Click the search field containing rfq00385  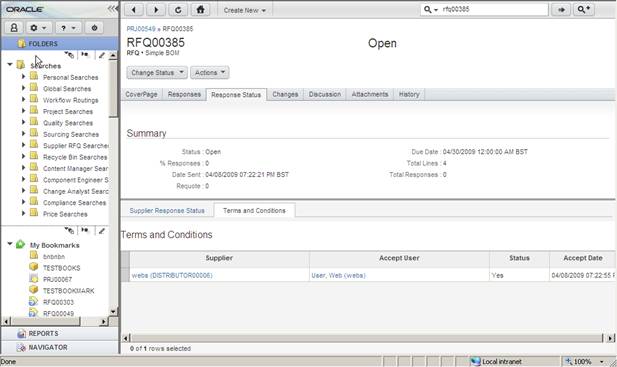494,9
